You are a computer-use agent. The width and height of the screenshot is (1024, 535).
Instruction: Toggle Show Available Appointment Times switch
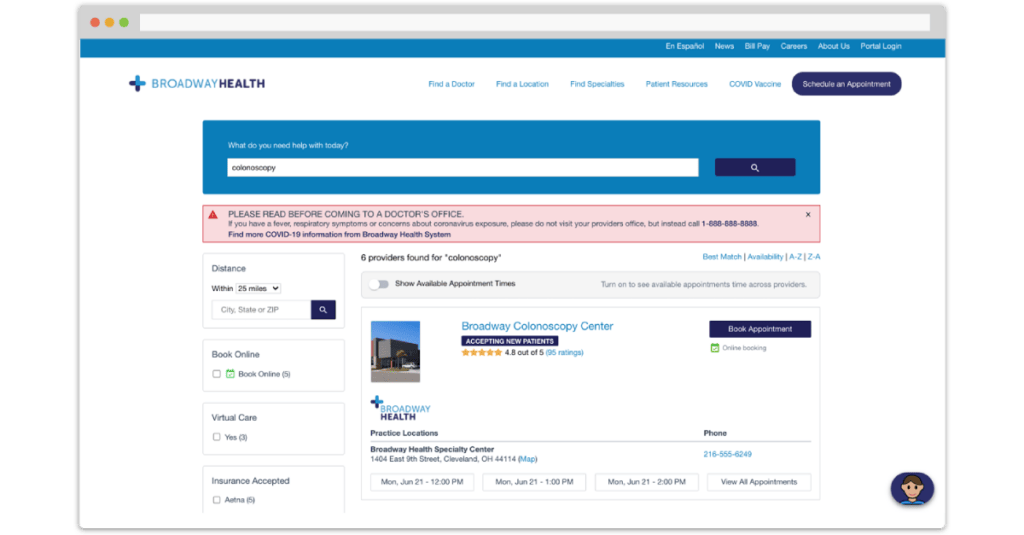(x=379, y=284)
